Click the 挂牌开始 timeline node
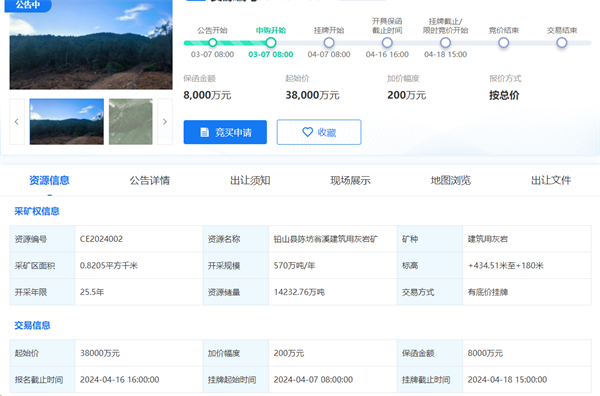 tap(329, 42)
